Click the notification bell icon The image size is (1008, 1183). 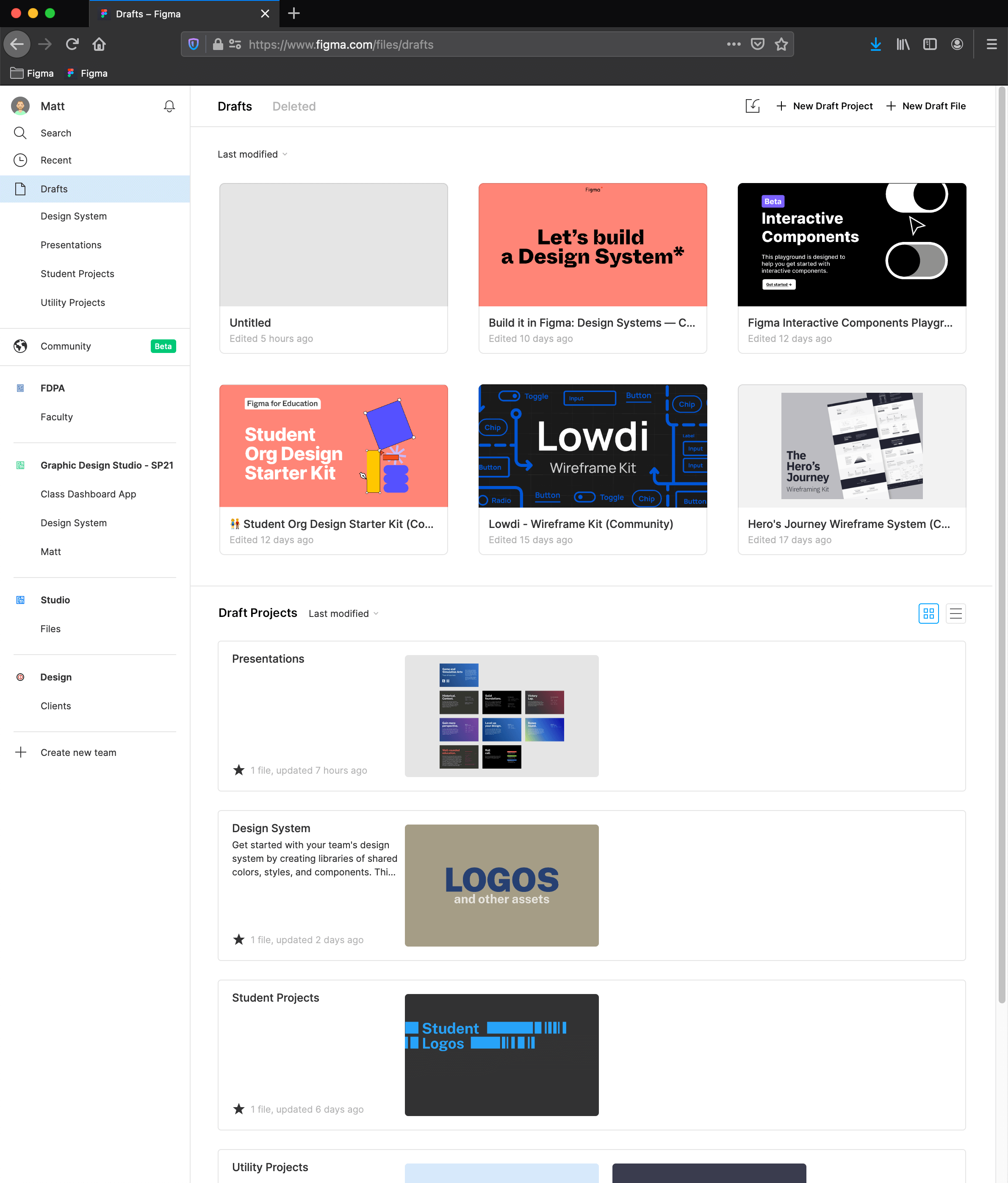pyautogui.click(x=170, y=106)
